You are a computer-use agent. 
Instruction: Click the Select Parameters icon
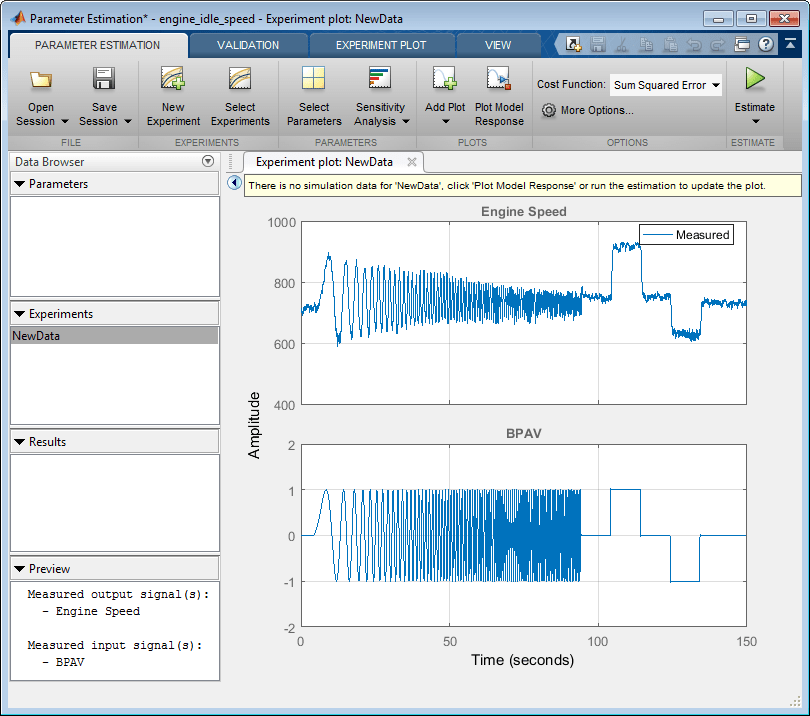pos(313,80)
